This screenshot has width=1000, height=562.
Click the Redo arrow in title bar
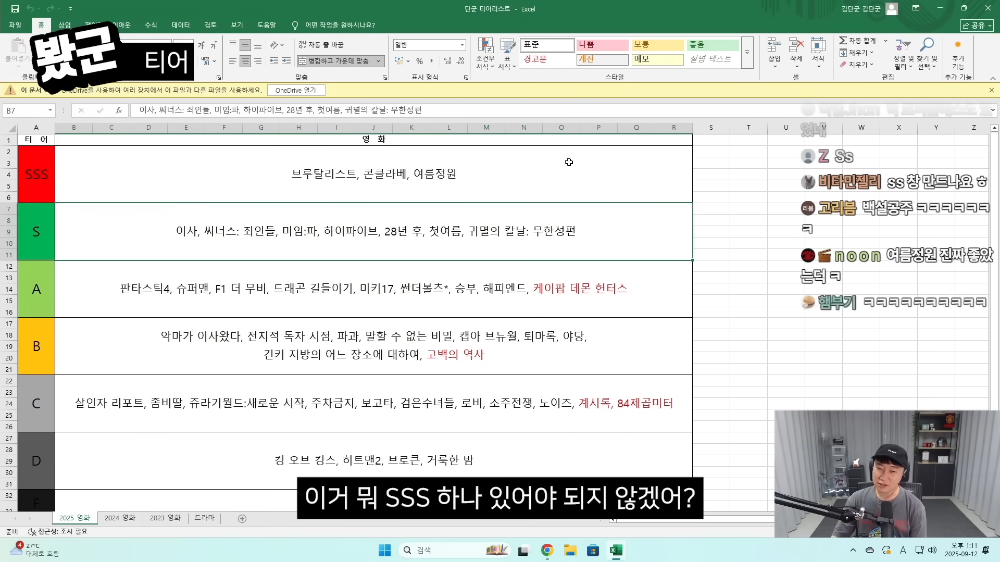tap(50, 9)
